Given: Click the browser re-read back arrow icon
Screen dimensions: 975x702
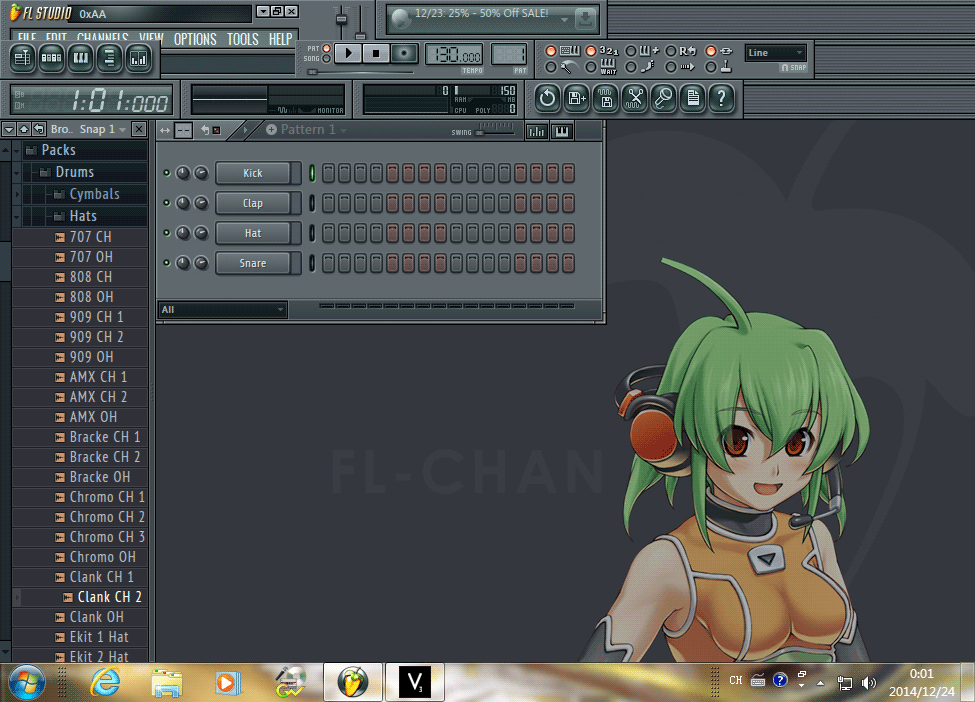Looking at the screenshot, I should [x=39, y=129].
